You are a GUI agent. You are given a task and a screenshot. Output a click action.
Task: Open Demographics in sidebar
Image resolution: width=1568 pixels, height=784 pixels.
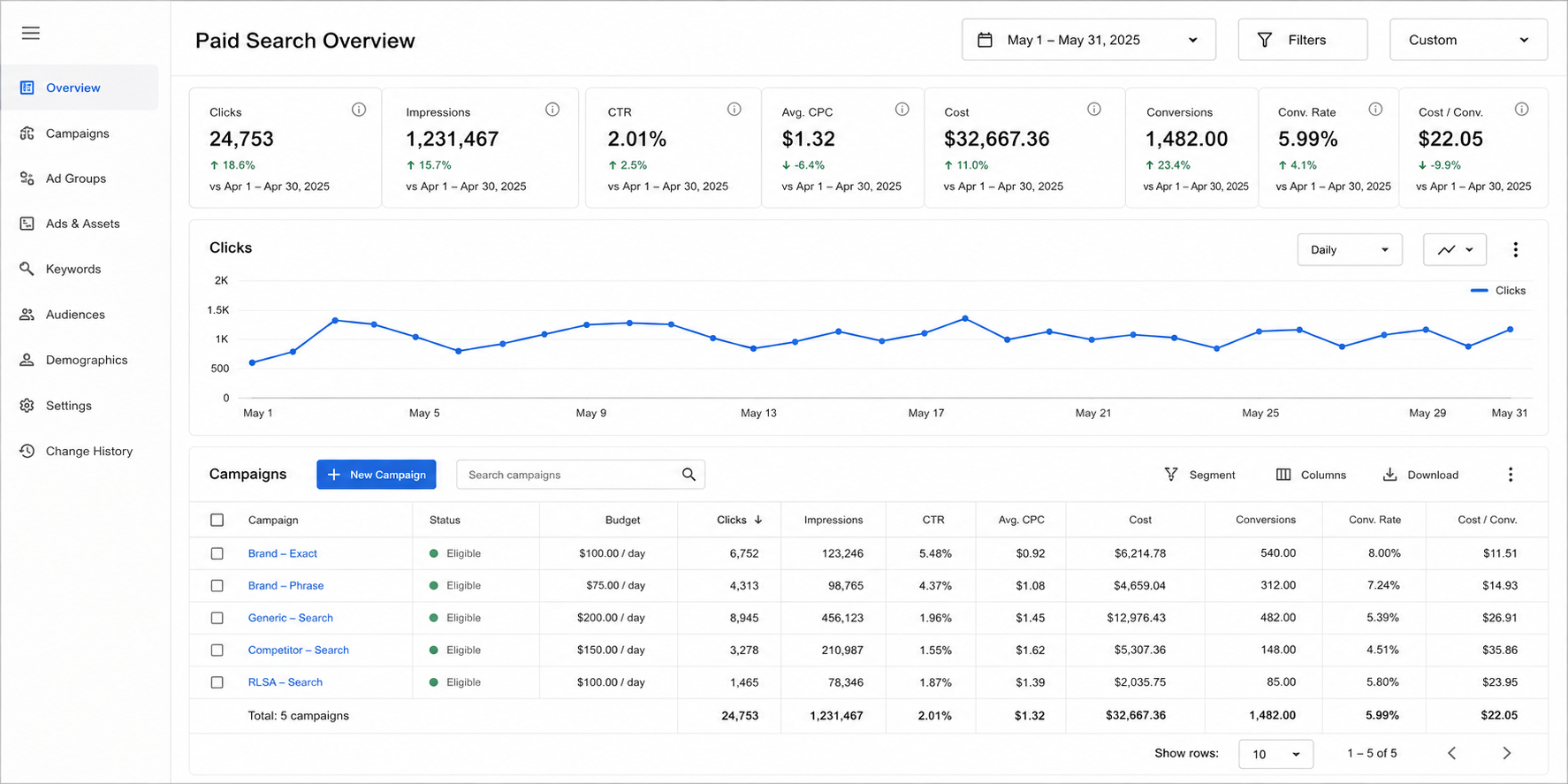80,360
